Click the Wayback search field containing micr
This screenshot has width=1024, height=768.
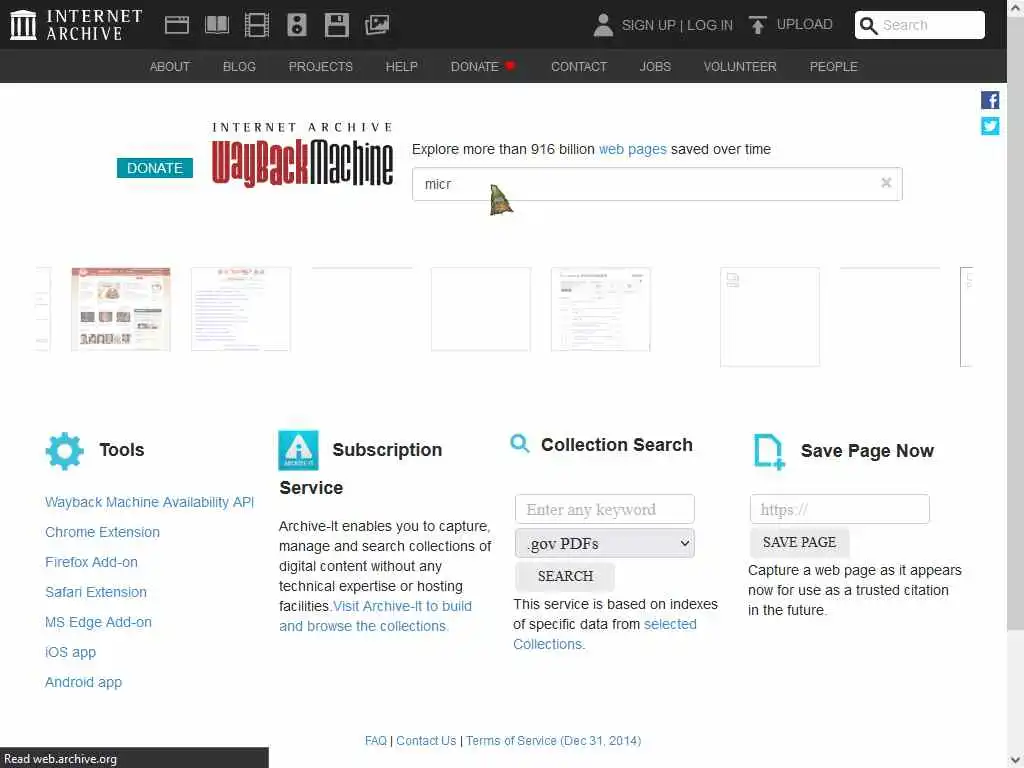[x=657, y=184]
